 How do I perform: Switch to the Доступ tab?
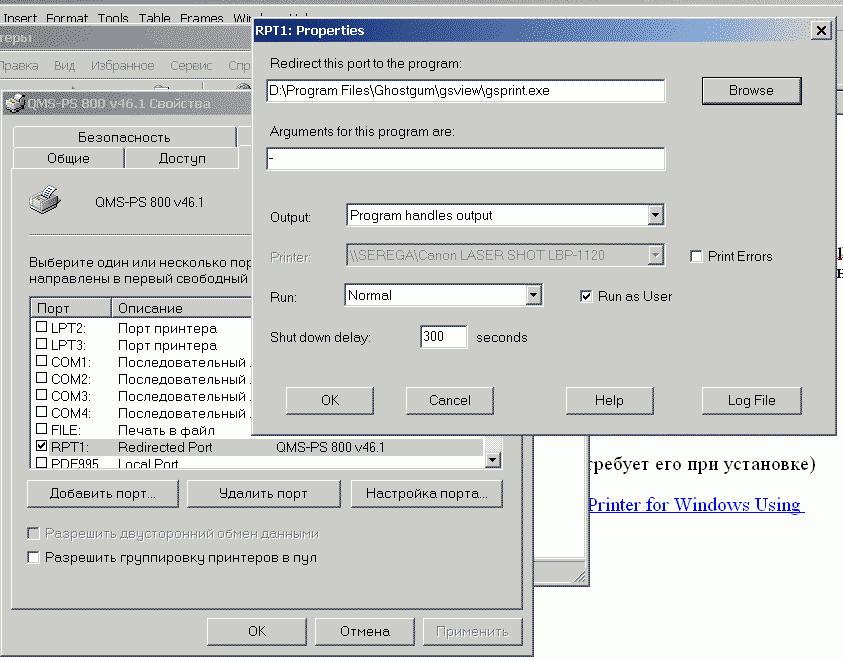pyautogui.click(x=182, y=159)
